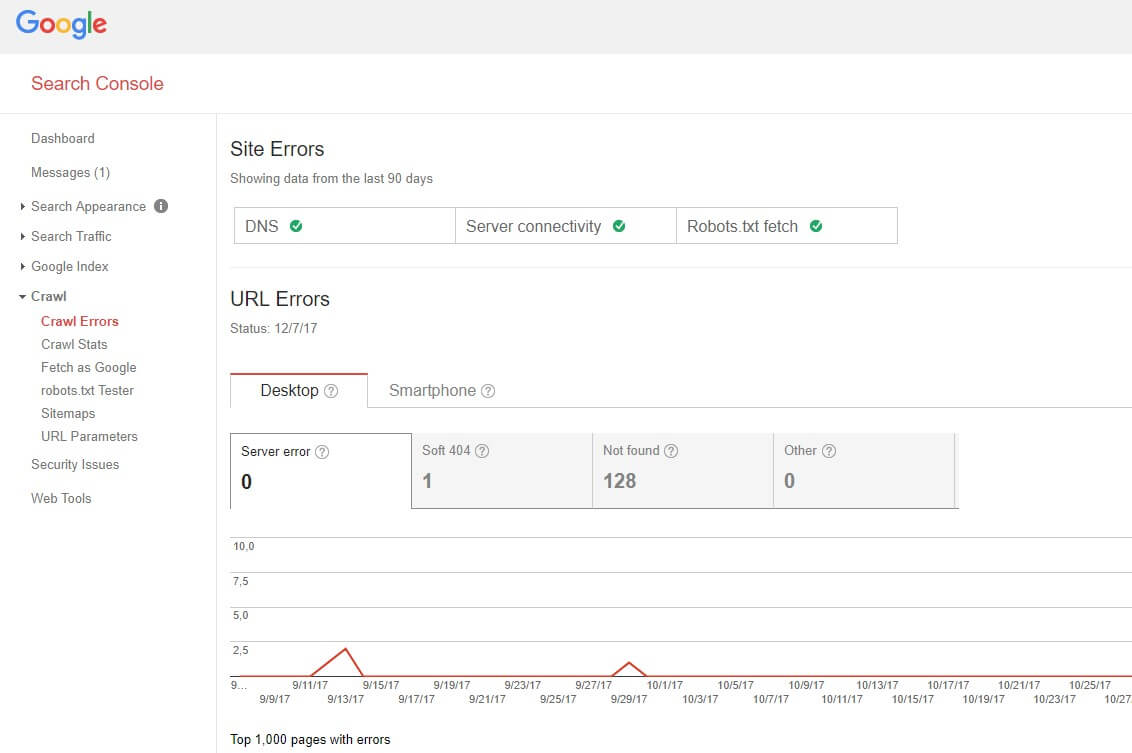Open URL Parameters in the sidebar

click(x=90, y=436)
